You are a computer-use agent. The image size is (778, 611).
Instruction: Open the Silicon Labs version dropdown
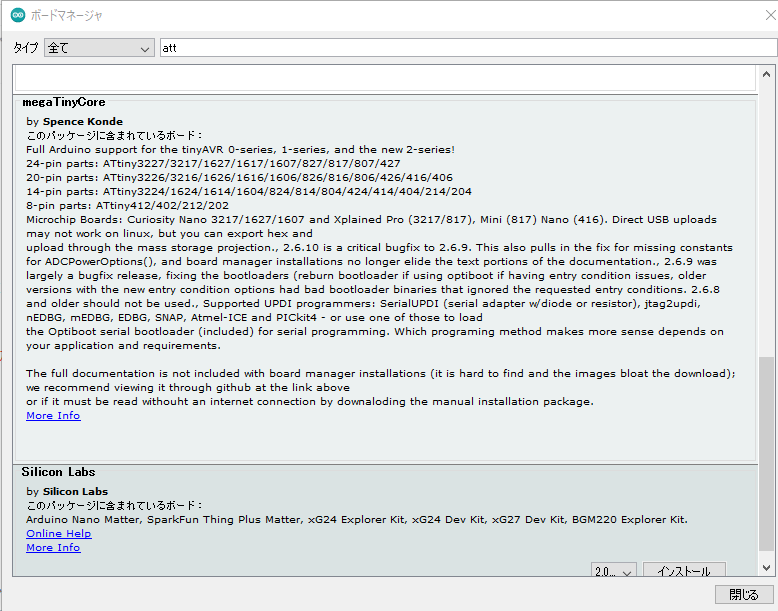point(613,570)
